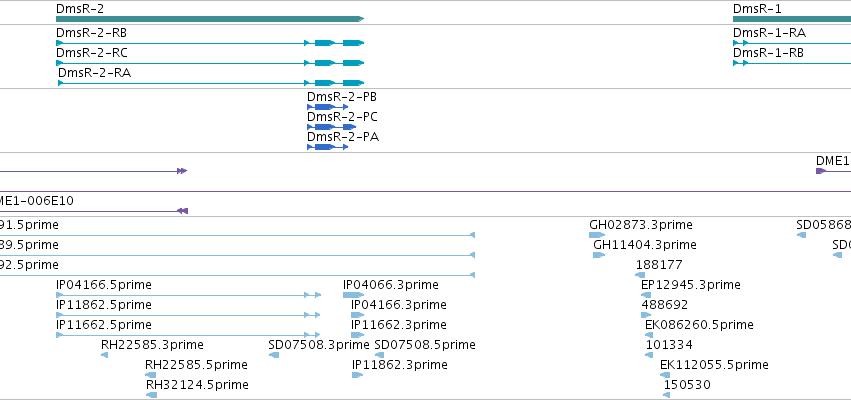Click the DmsR-2-RC transcript exon block

tap(325, 63)
